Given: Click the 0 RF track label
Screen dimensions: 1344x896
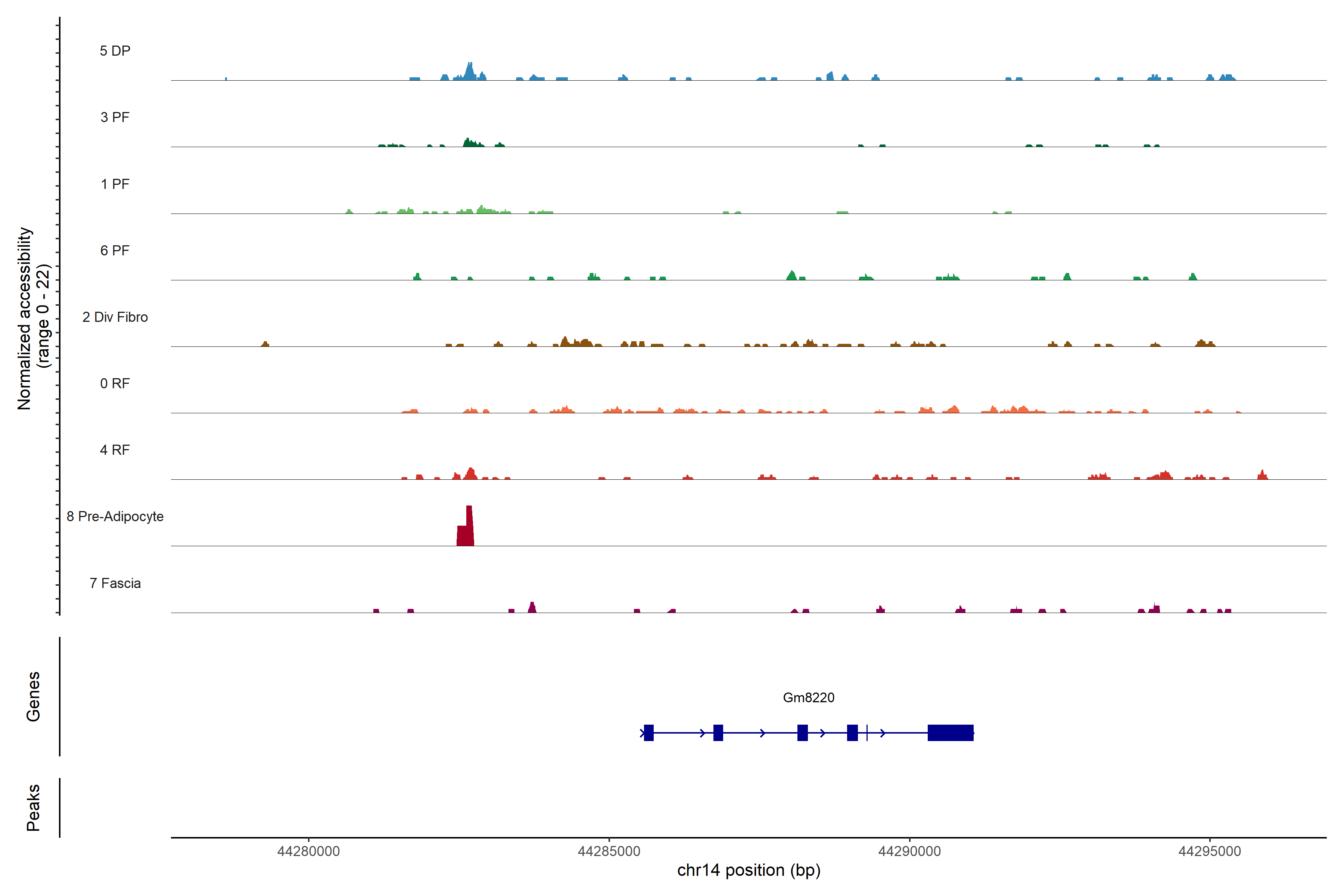Looking at the screenshot, I should click(x=115, y=383).
